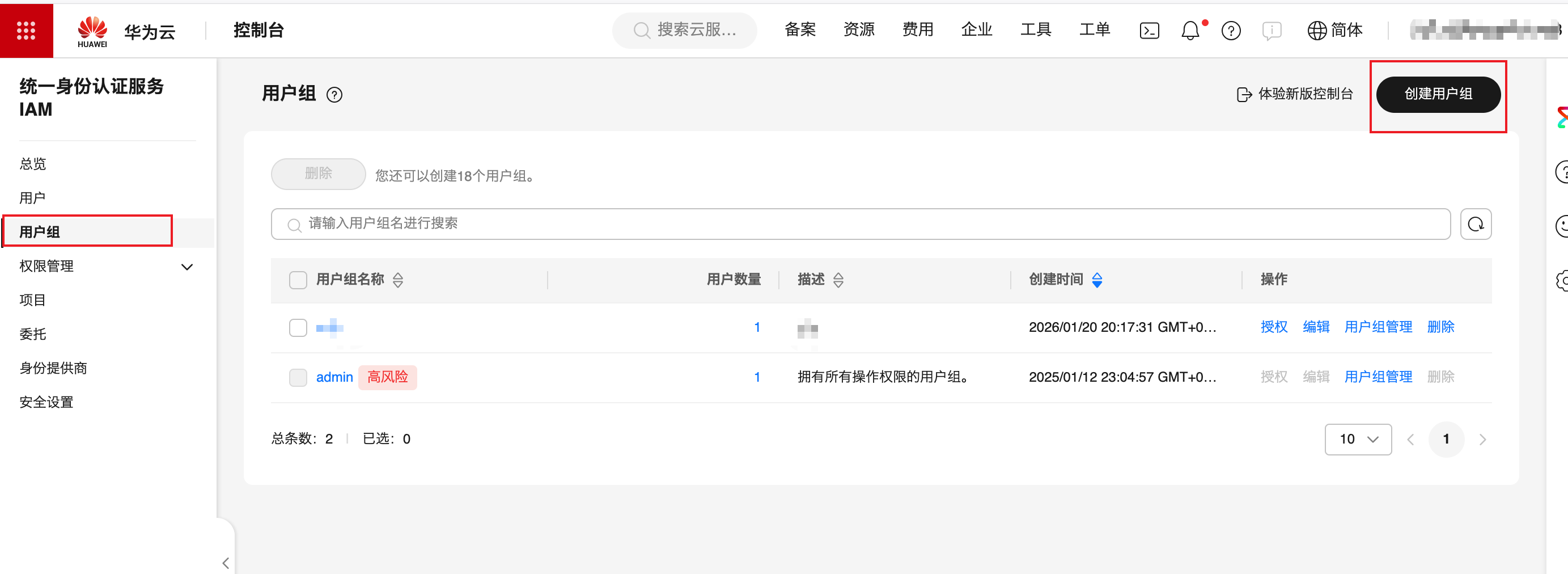Open the CloudShell terminal icon
1568x574 pixels.
[x=1149, y=31]
